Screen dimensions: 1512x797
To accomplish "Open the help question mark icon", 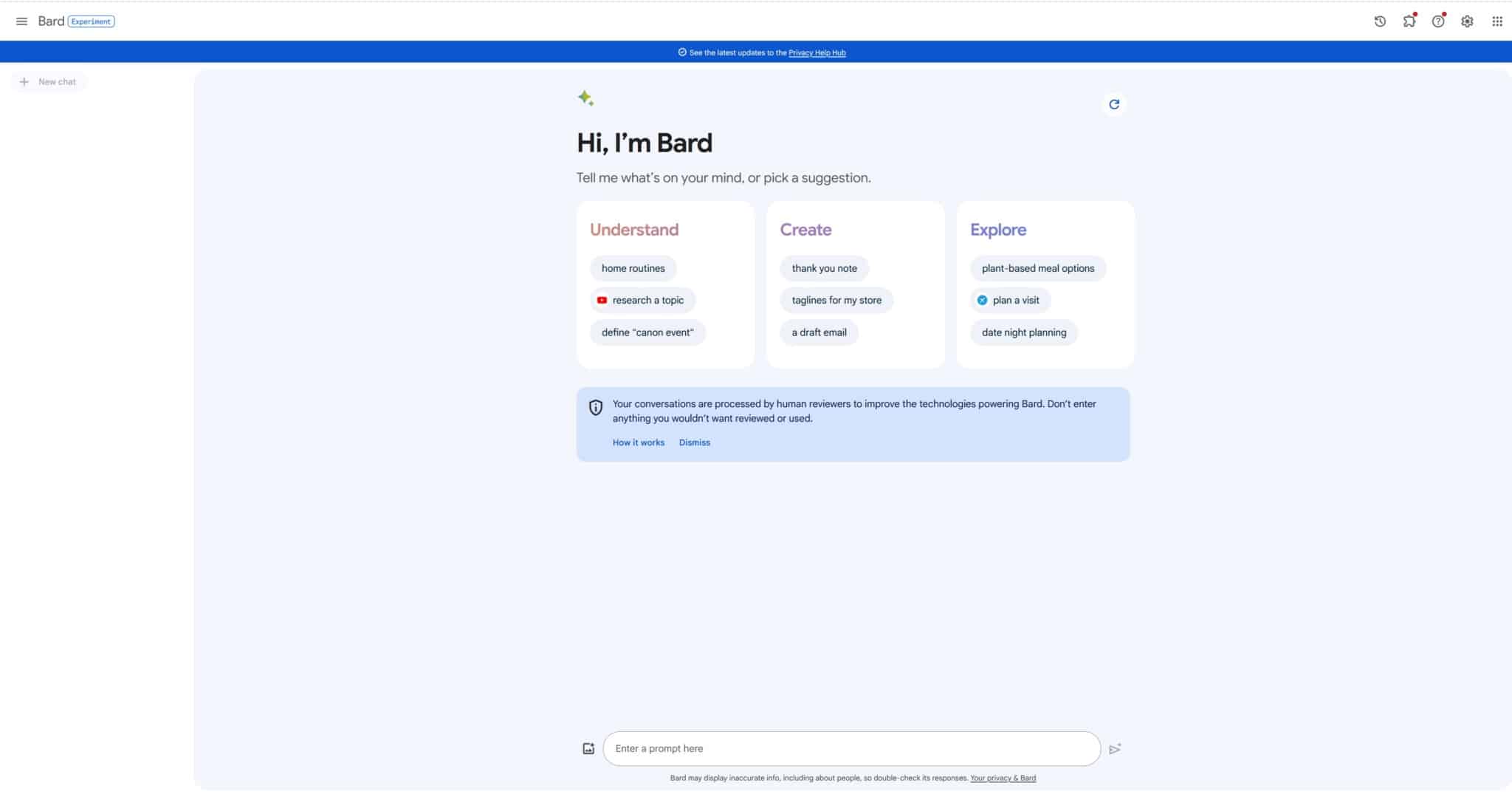I will click(x=1438, y=21).
